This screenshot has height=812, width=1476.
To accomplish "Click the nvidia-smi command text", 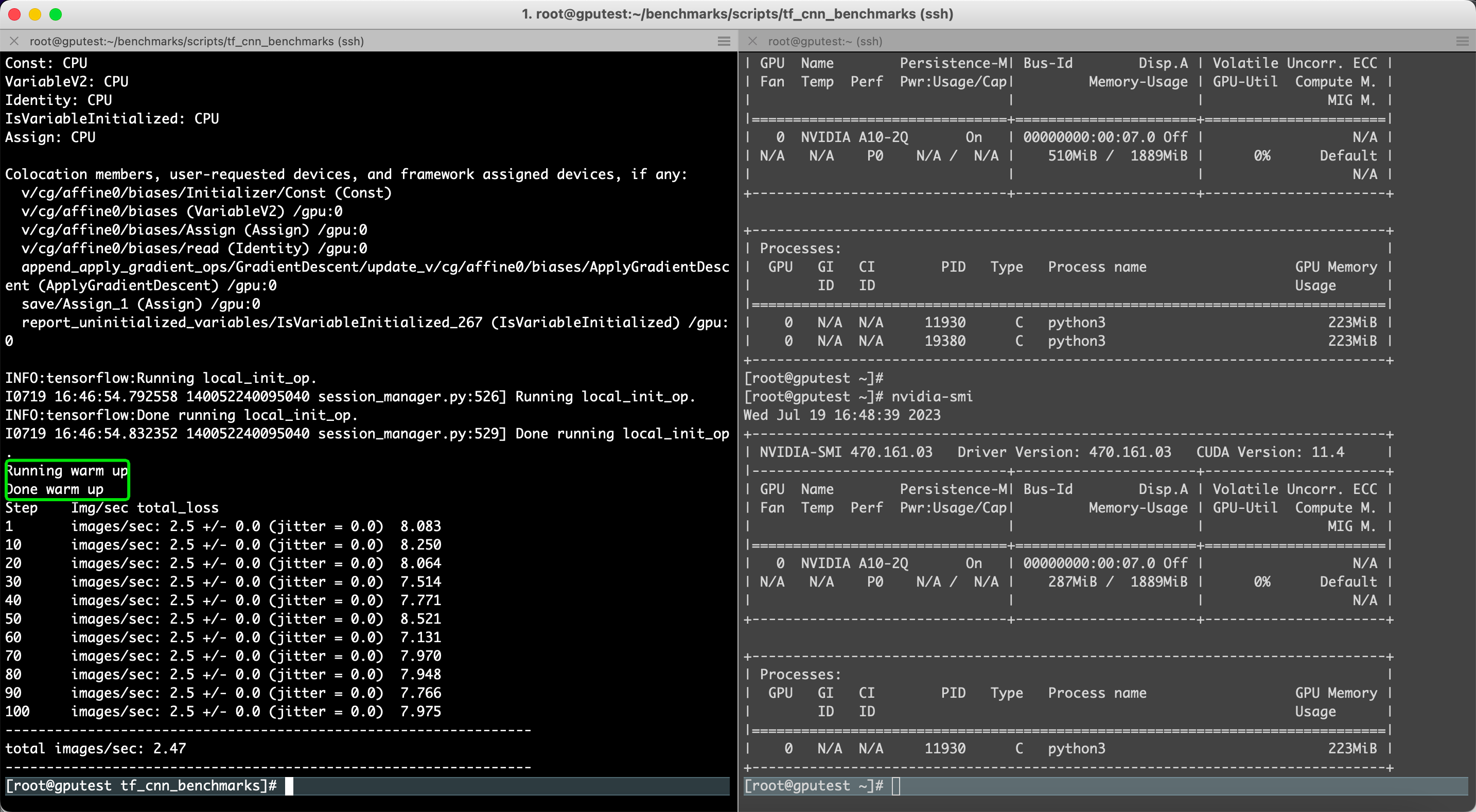I will tap(934, 396).
